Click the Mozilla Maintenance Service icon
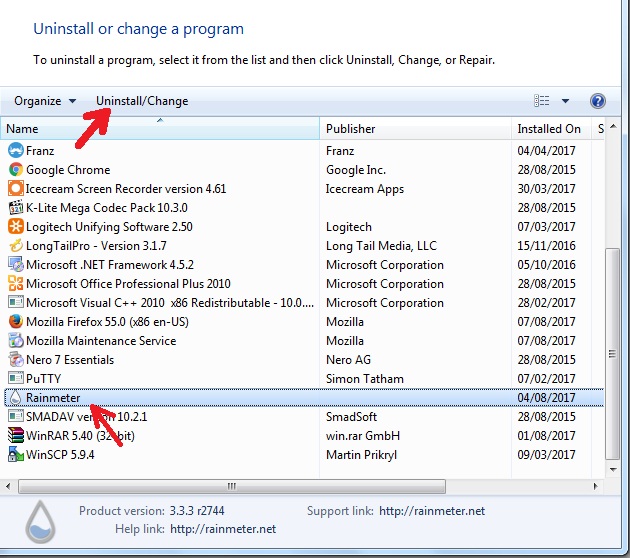 (16, 341)
